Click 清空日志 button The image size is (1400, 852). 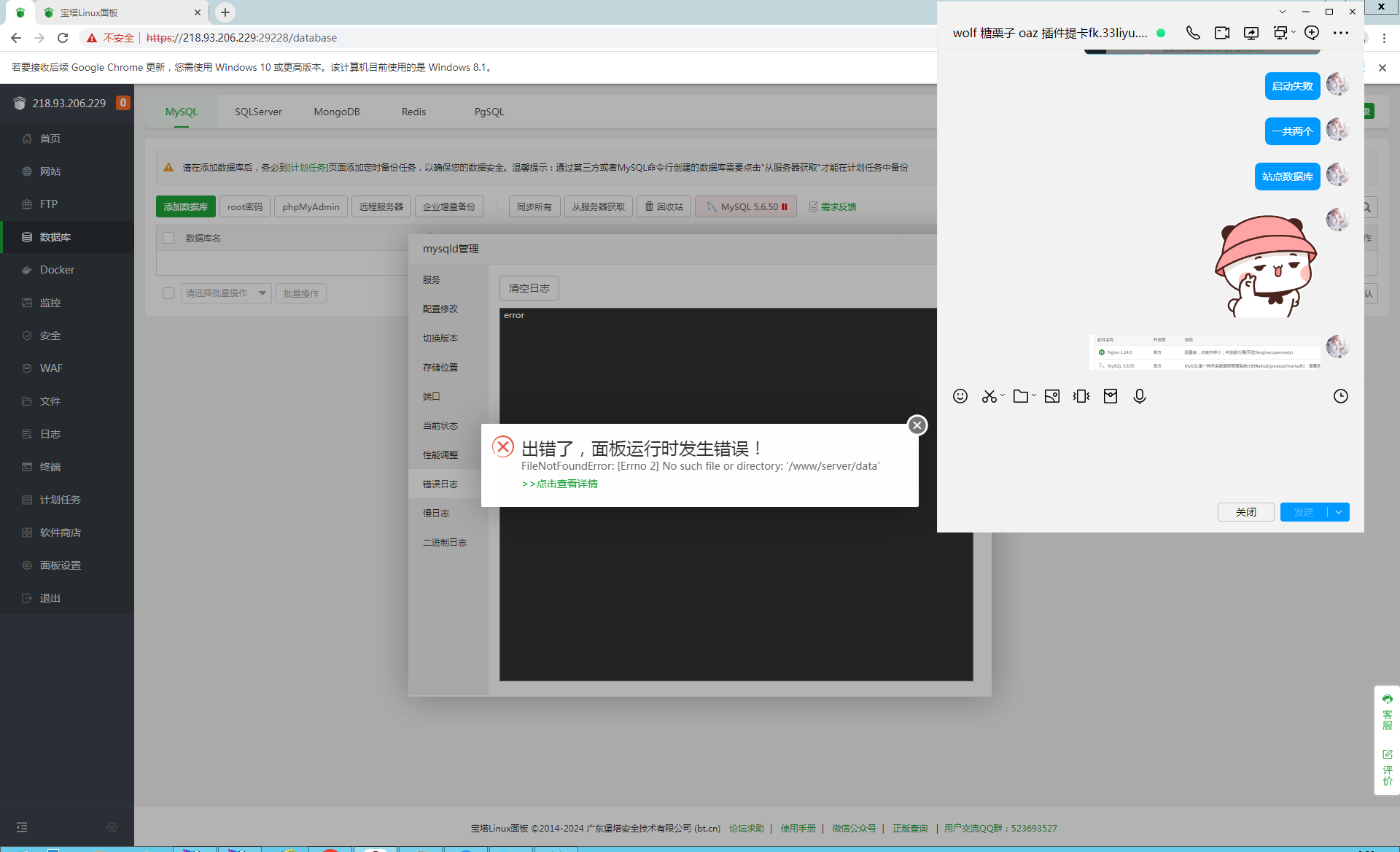pos(529,288)
